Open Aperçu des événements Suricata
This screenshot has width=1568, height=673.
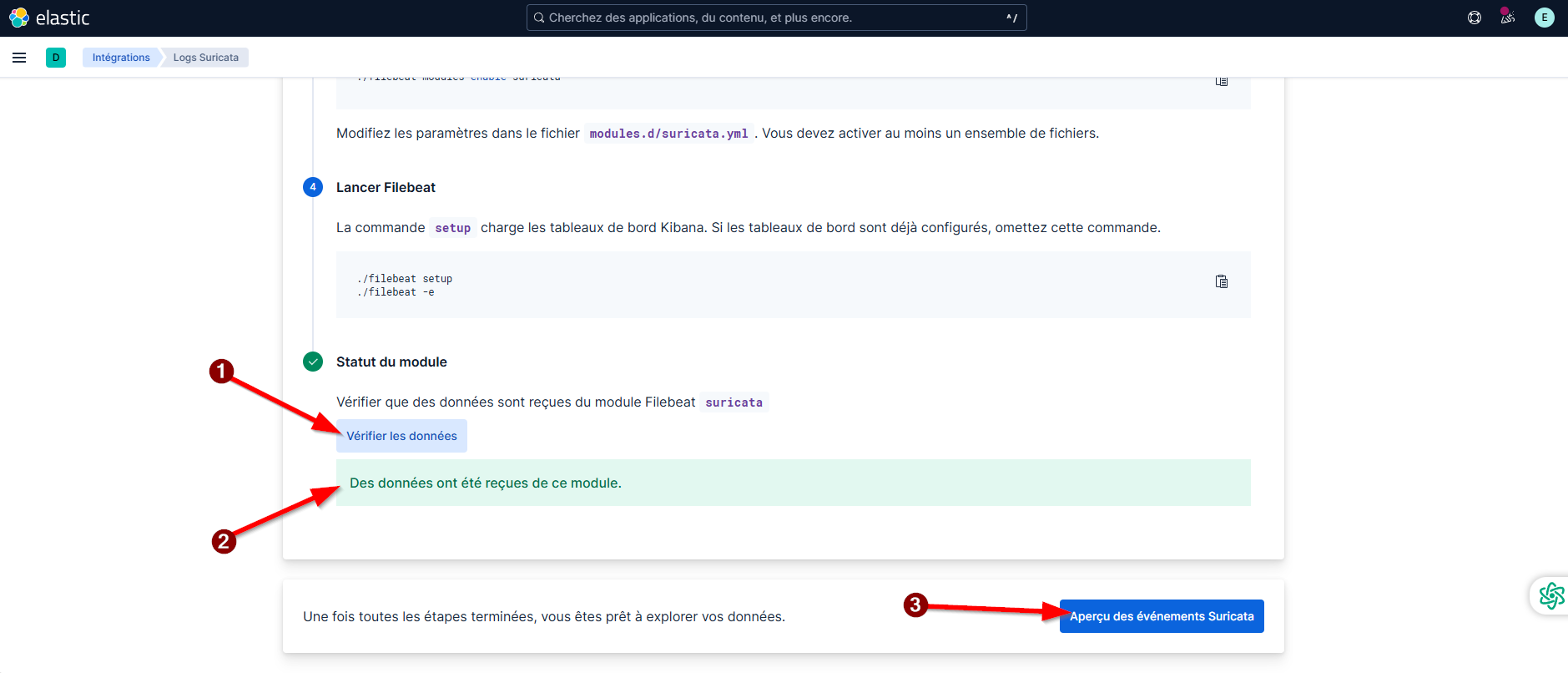click(1161, 616)
